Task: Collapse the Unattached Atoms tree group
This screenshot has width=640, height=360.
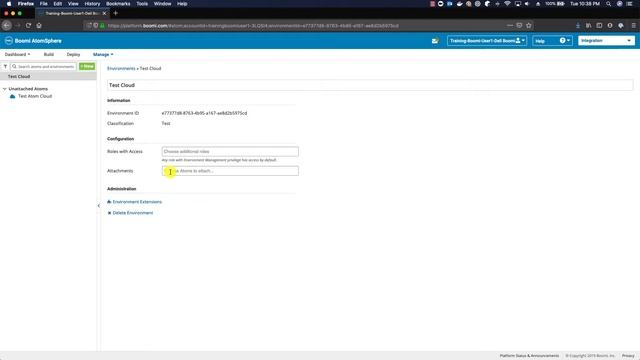Action: (4, 89)
